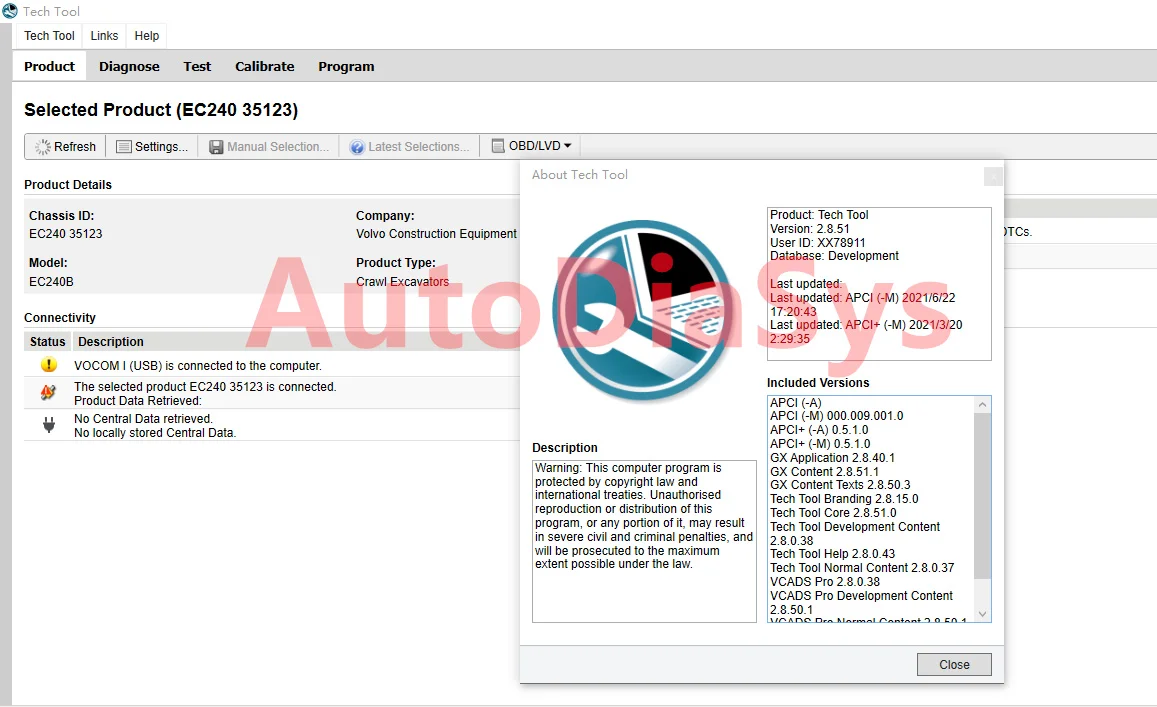Select 'APCI (-M) 000.009.001.0' in Included Versions
The width and height of the screenshot is (1157, 707).
837,416
